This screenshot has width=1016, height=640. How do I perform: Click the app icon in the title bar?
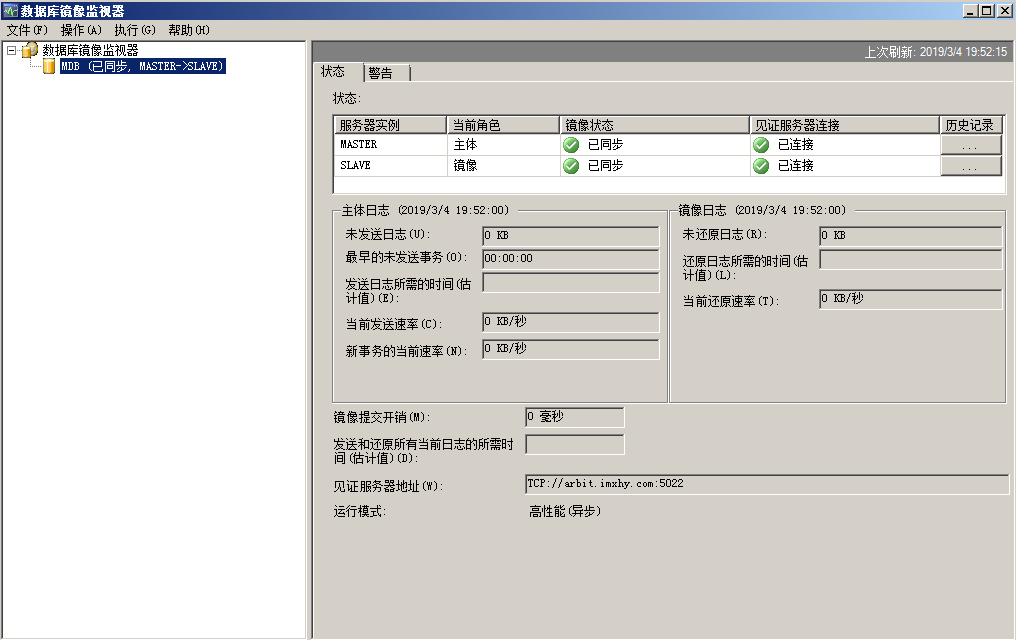[10, 10]
